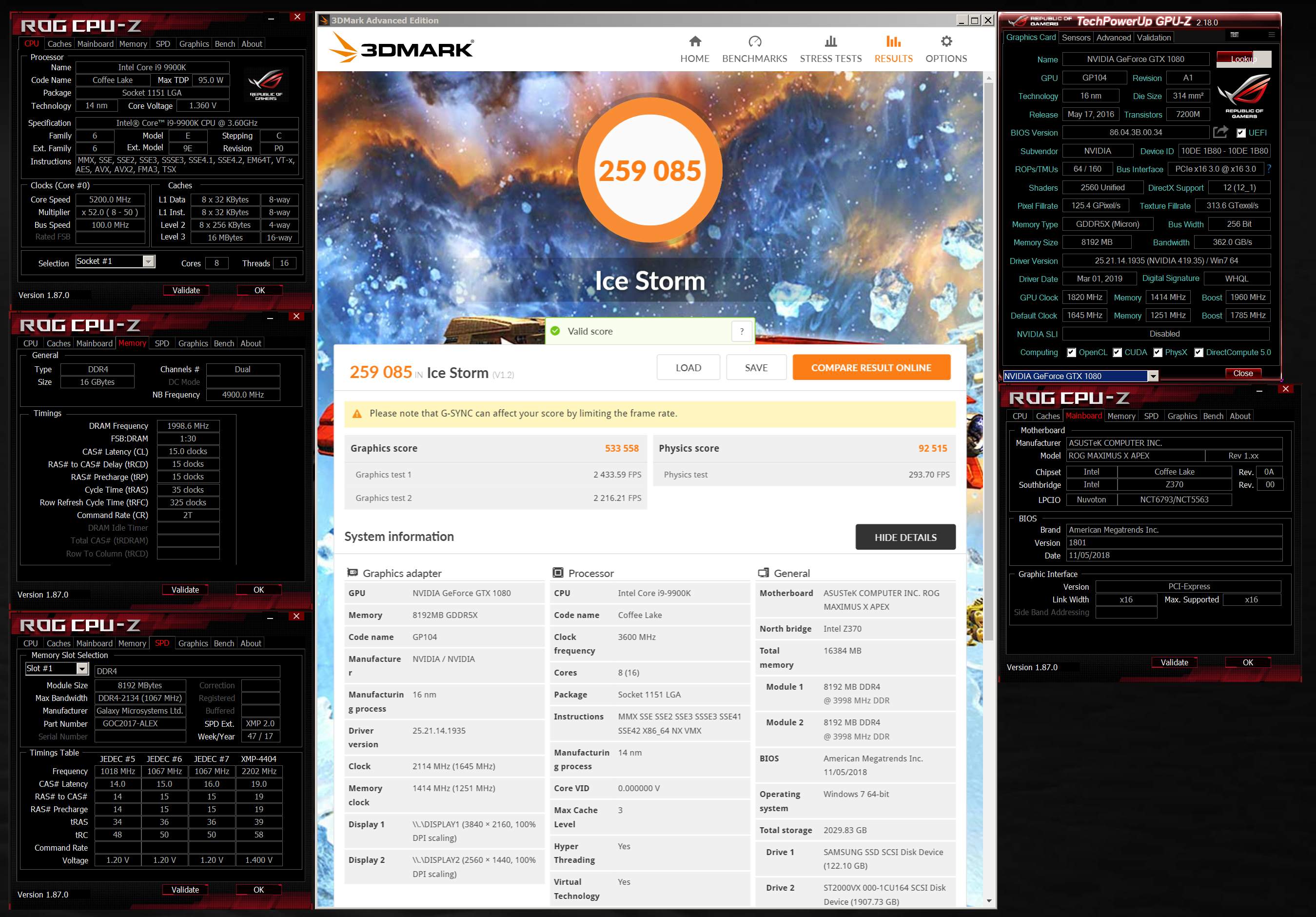Click the G-SYNC warning triangle icon
Image resolution: width=1316 pixels, height=917 pixels.
pos(356,414)
